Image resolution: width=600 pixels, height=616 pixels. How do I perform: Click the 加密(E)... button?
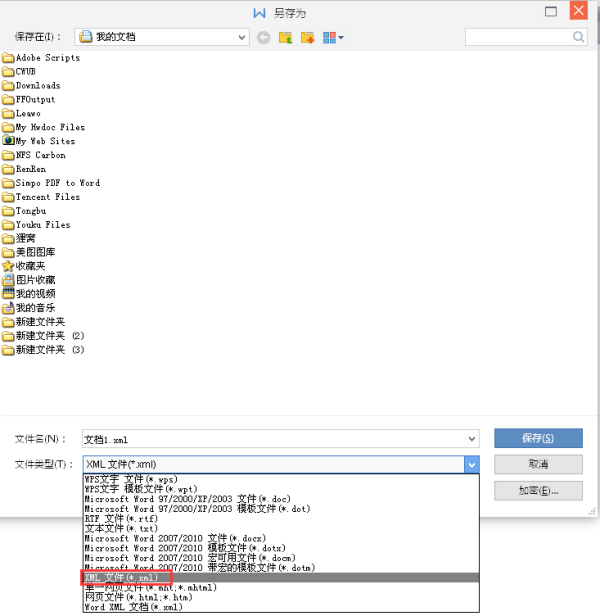coord(538,491)
